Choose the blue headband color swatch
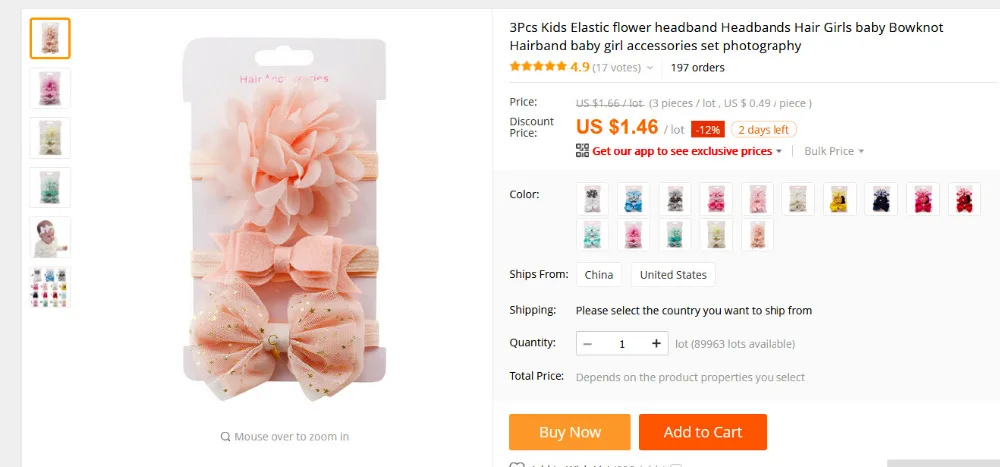 point(634,199)
